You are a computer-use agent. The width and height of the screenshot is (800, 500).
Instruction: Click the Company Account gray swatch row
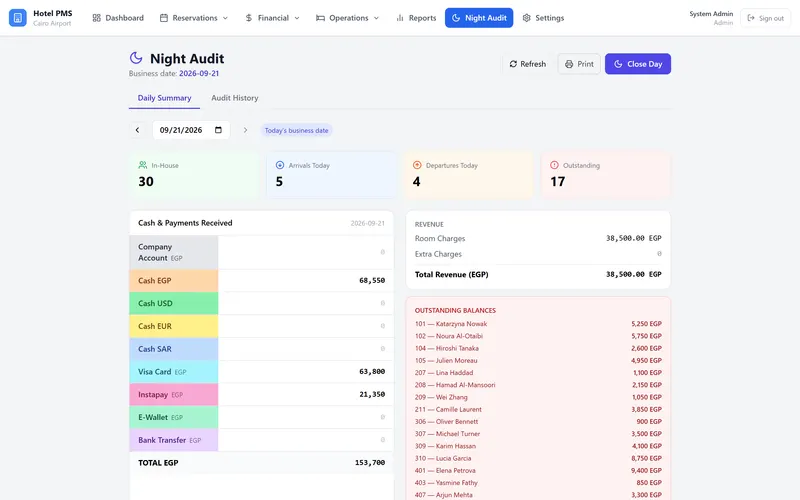[x=173, y=252]
